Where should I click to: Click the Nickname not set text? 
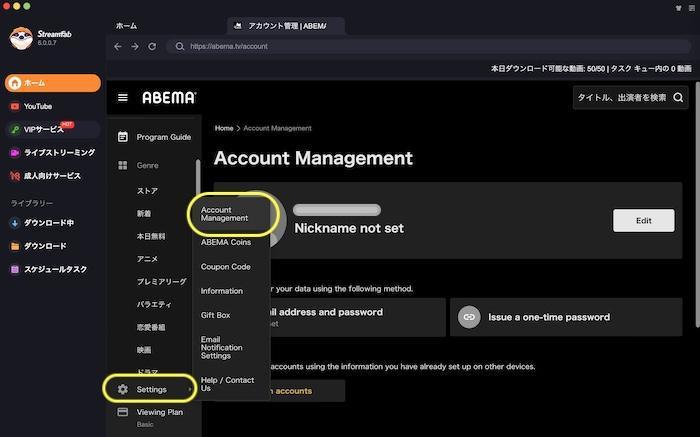tap(349, 228)
